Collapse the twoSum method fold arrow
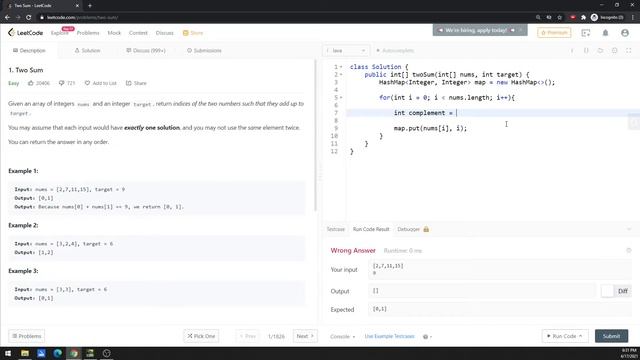 click(341, 74)
